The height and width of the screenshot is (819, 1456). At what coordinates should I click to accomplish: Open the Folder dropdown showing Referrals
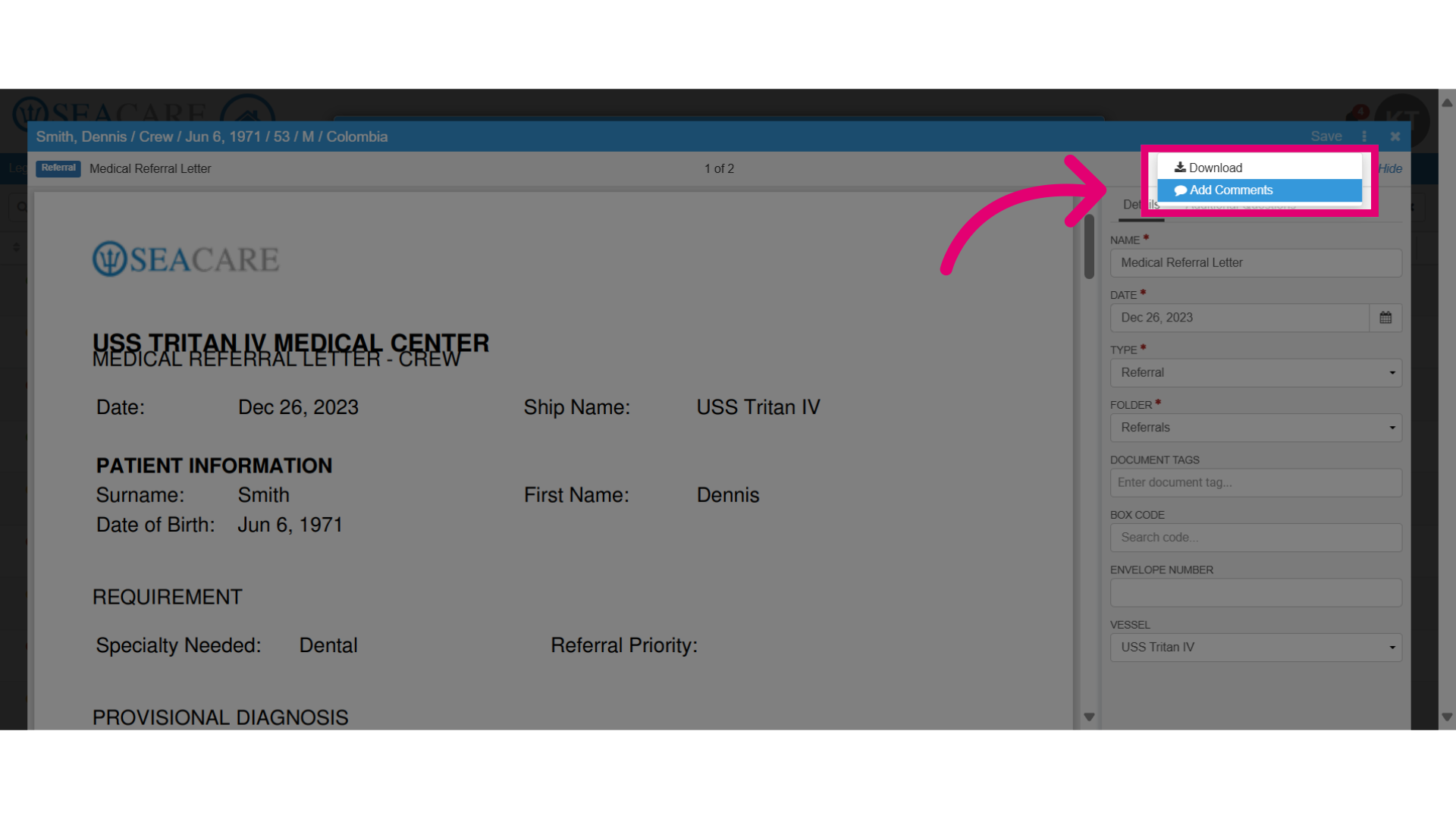point(1256,428)
